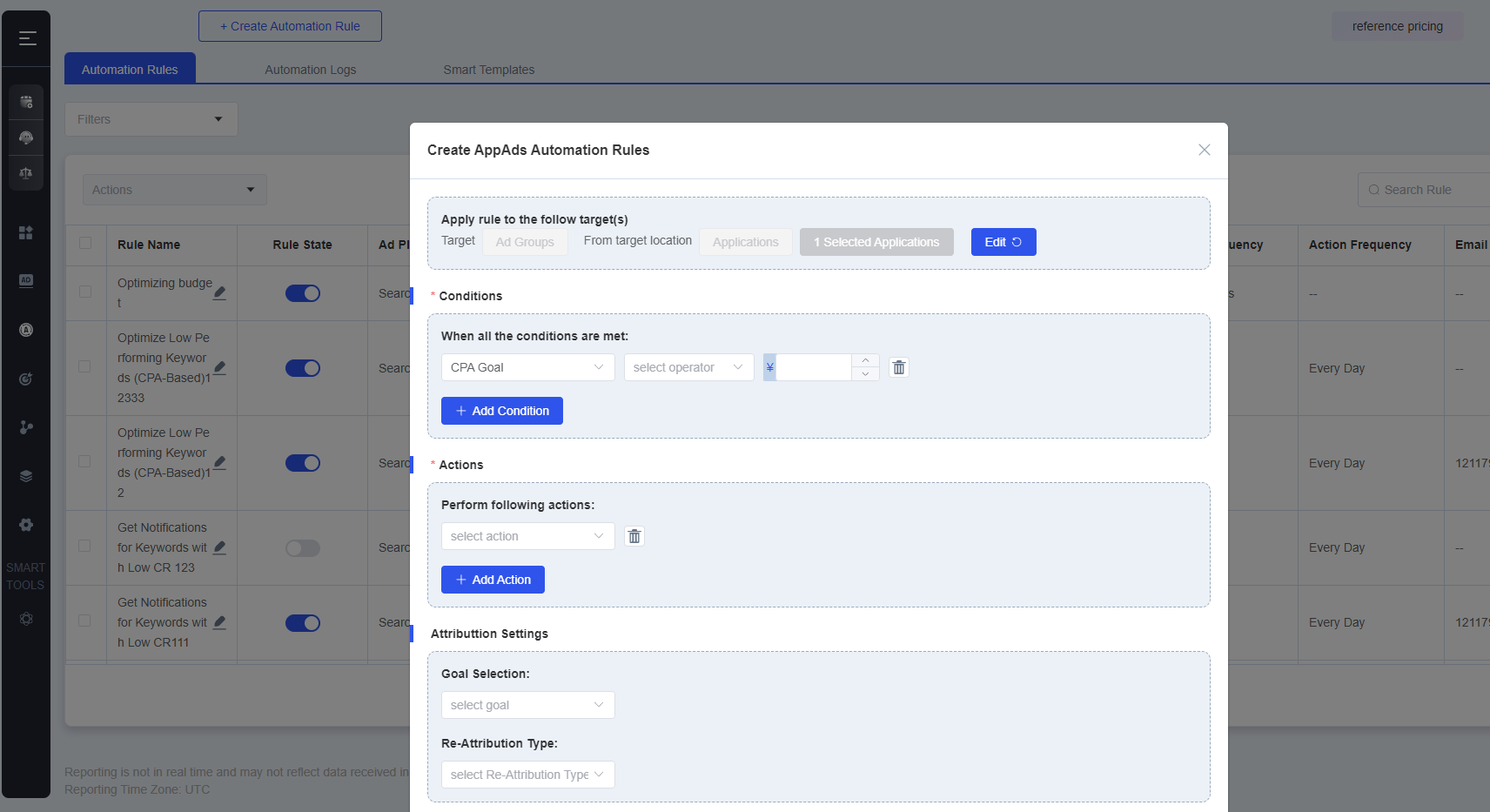
Task: Check the Optimizing budget rule checkbox
Action: (x=85, y=292)
